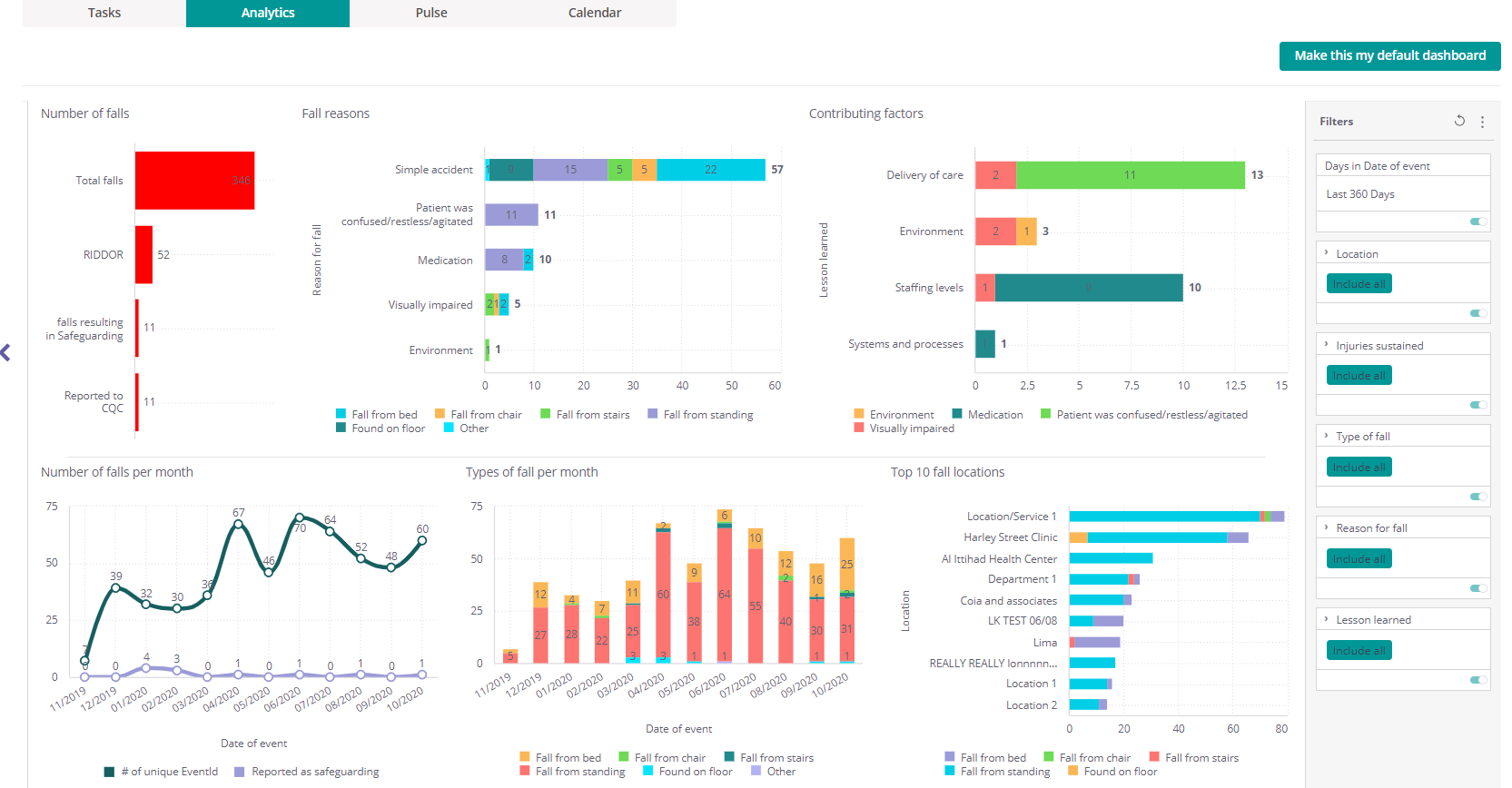Image resolution: width=1512 pixels, height=788 pixels.
Task: Click the Harley Street Clinic bar
Action: click(1159, 537)
